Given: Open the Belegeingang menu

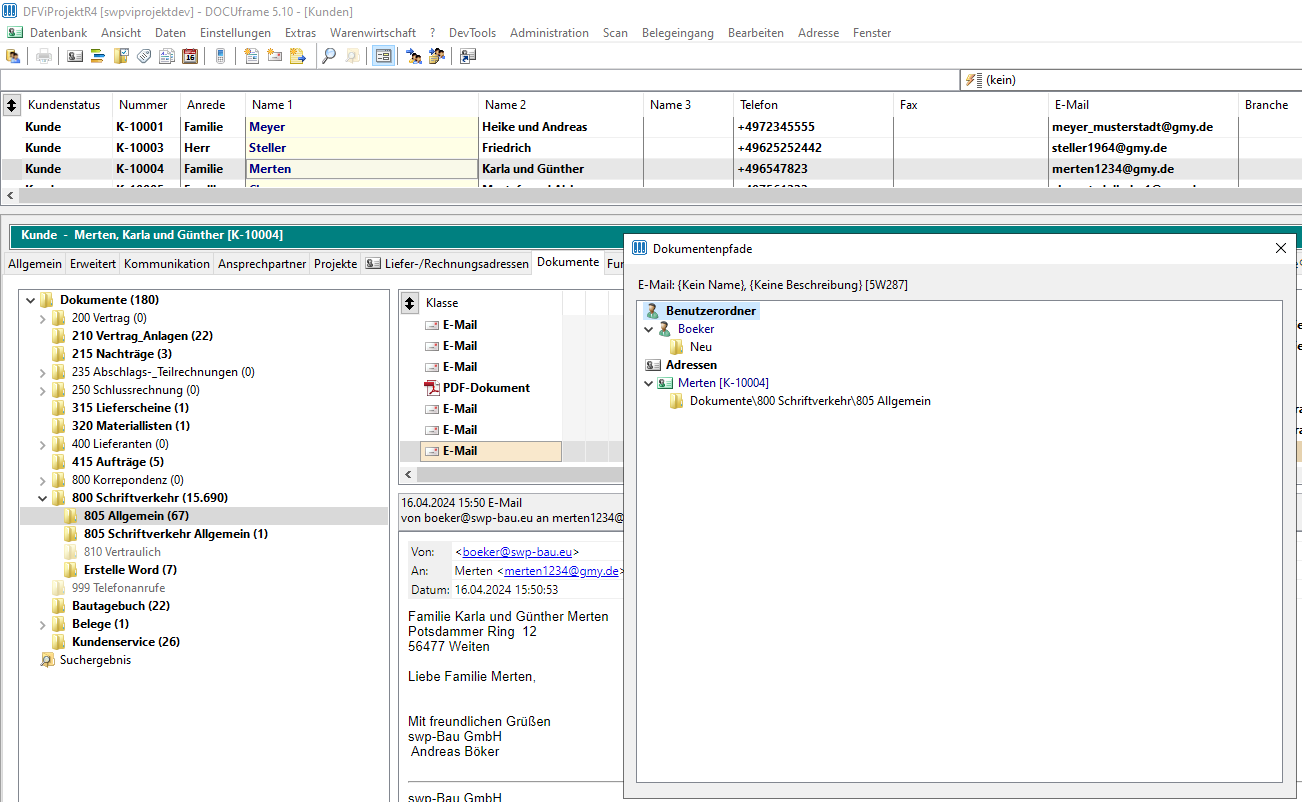Looking at the screenshot, I should (678, 33).
